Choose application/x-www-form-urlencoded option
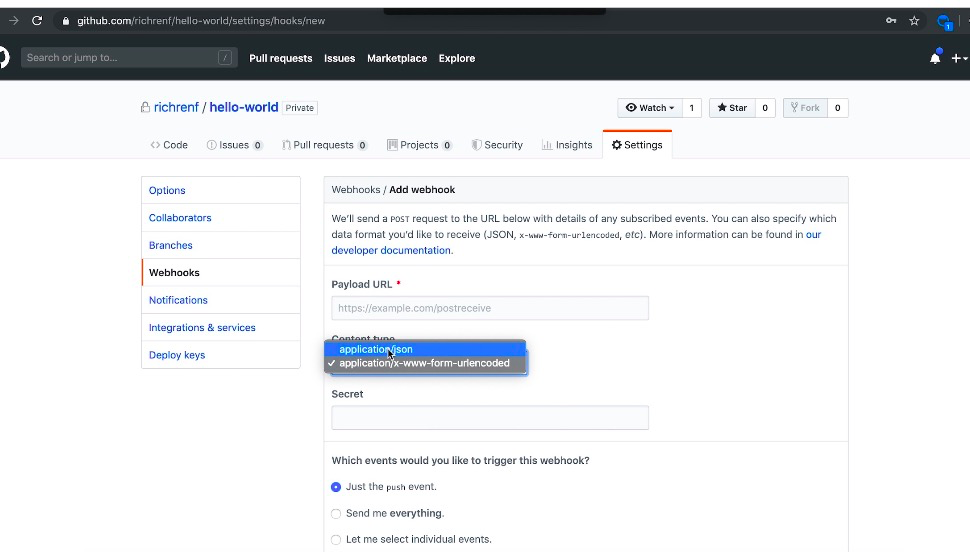This screenshot has width=970, height=552. (425, 363)
